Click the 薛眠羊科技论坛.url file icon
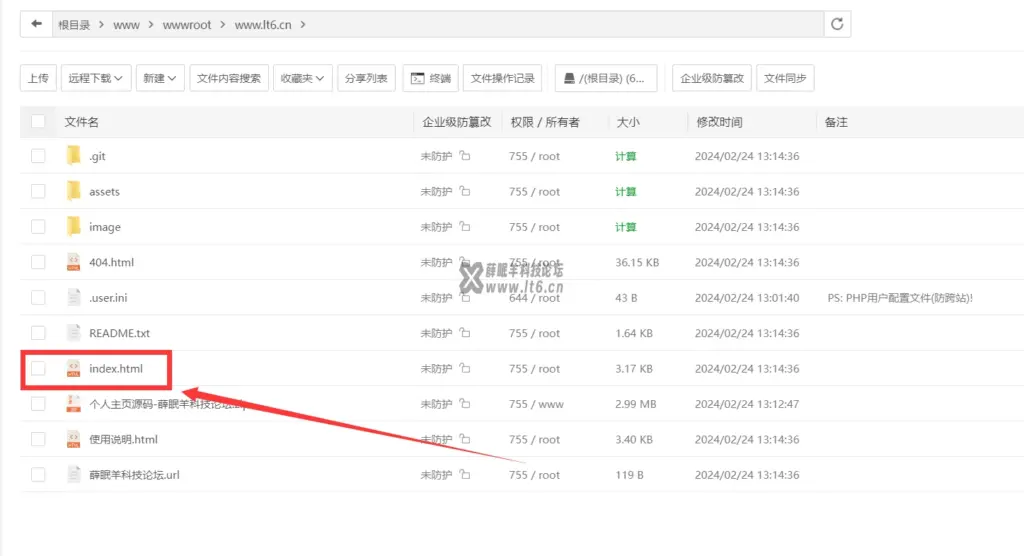 point(73,474)
